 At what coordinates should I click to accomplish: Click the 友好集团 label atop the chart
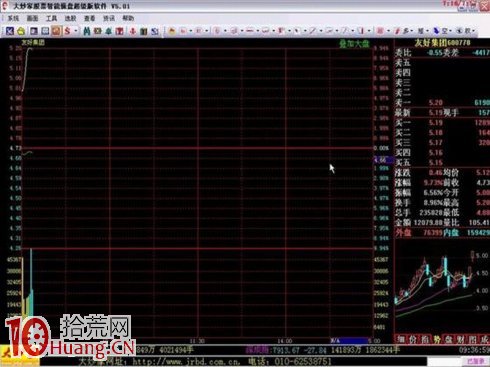pos(33,42)
